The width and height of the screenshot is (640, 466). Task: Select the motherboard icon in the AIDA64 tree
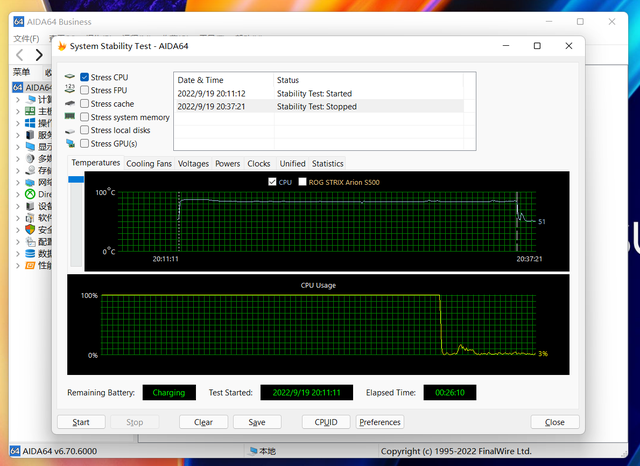(x=30, y=111)
